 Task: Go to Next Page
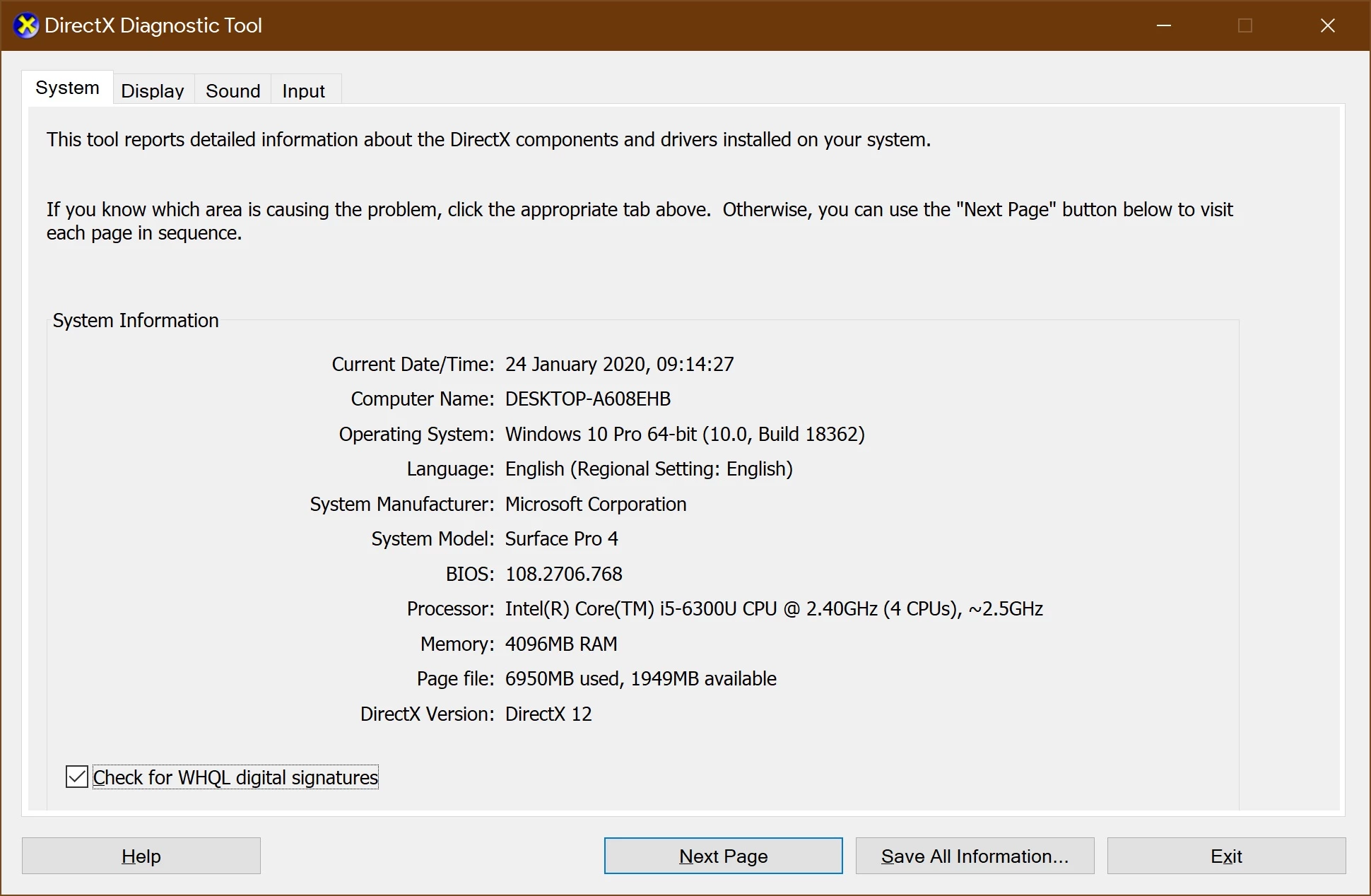[x=723, y=856]
